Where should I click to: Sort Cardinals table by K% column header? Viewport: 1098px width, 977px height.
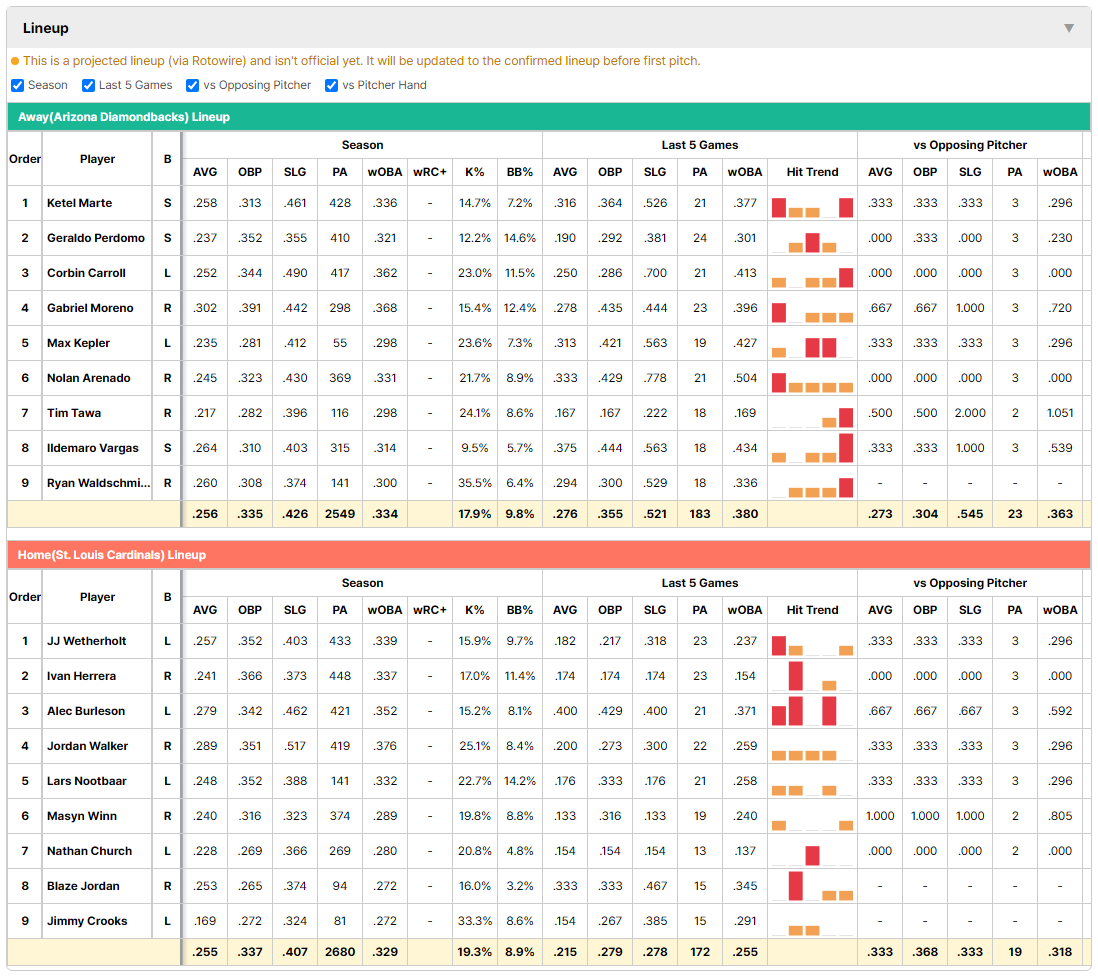475,610
